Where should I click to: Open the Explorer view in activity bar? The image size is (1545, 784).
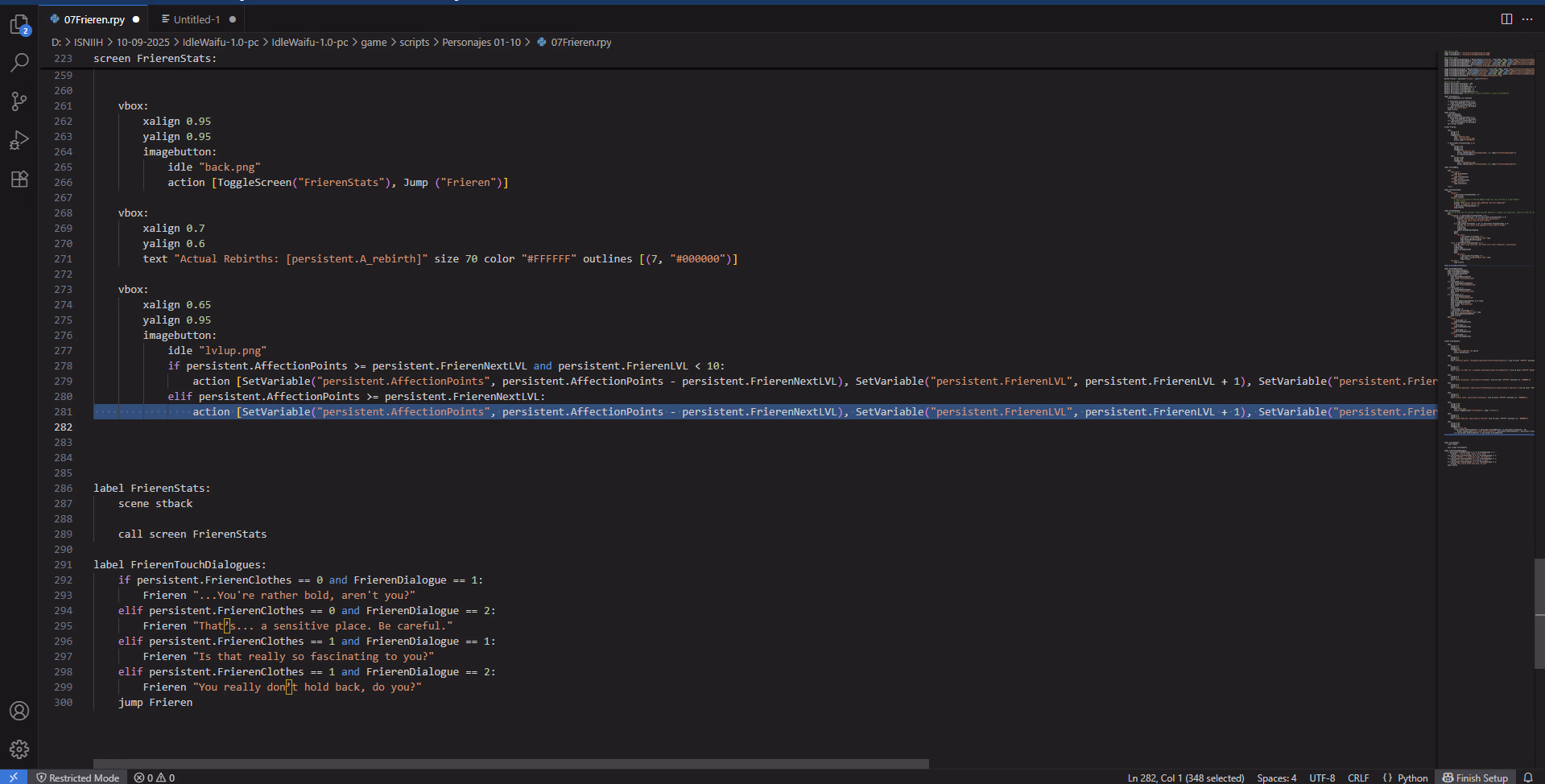(x=19, y=25)
